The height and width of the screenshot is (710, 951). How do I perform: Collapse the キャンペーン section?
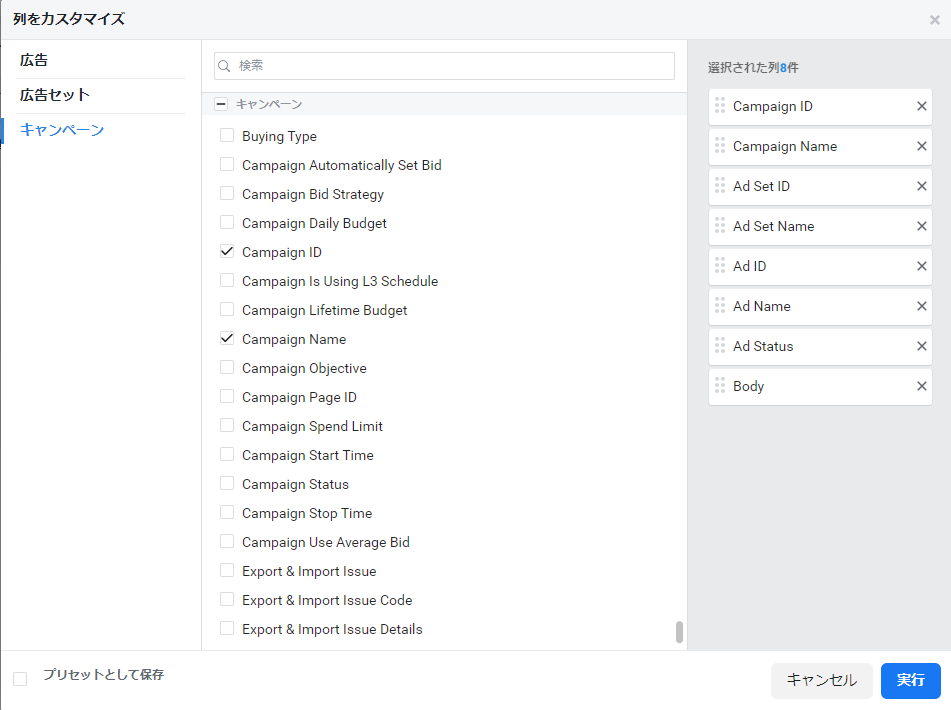221,104
